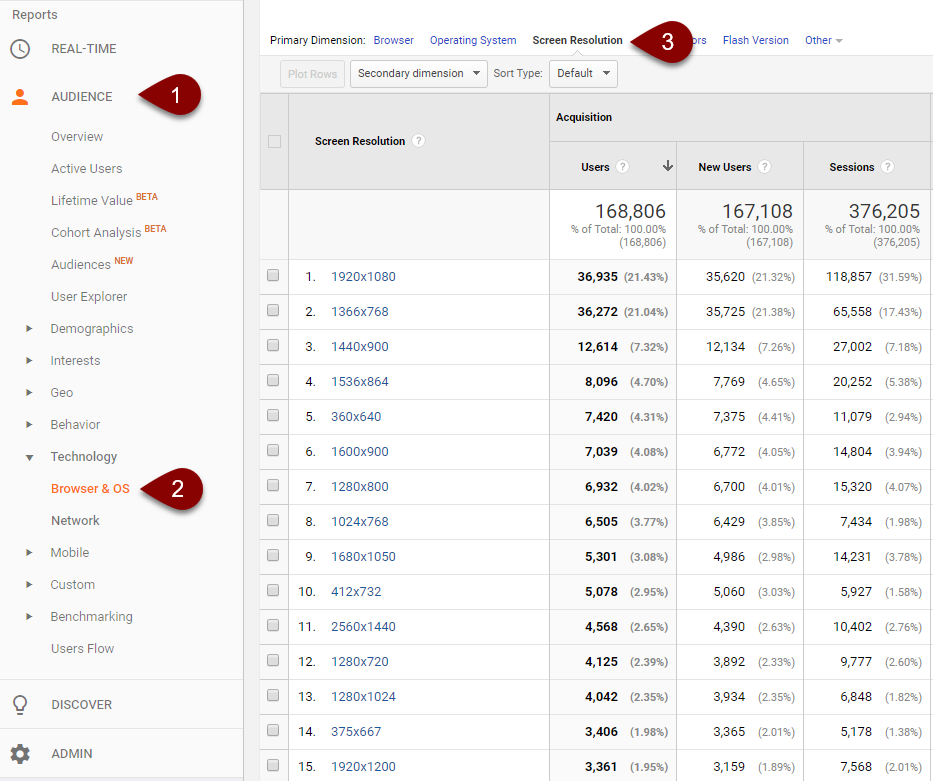Tick the 1366x768 row checkbox
This screenshot has width=933, height=781.
[274, 311]
